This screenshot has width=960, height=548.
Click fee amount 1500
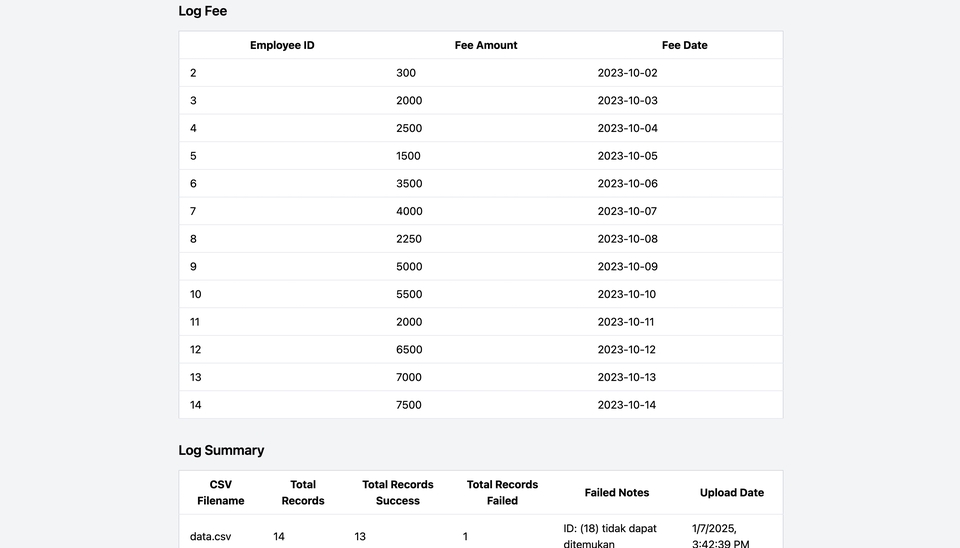pos(408,156)
